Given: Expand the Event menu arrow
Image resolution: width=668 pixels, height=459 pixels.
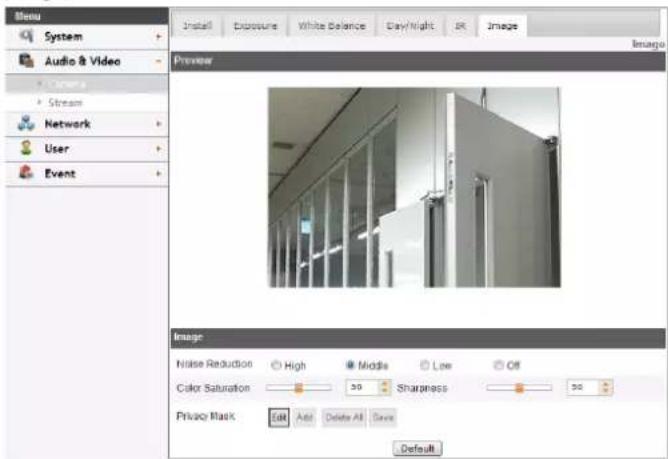Looking at the screenshot, I should pos(158,173).
